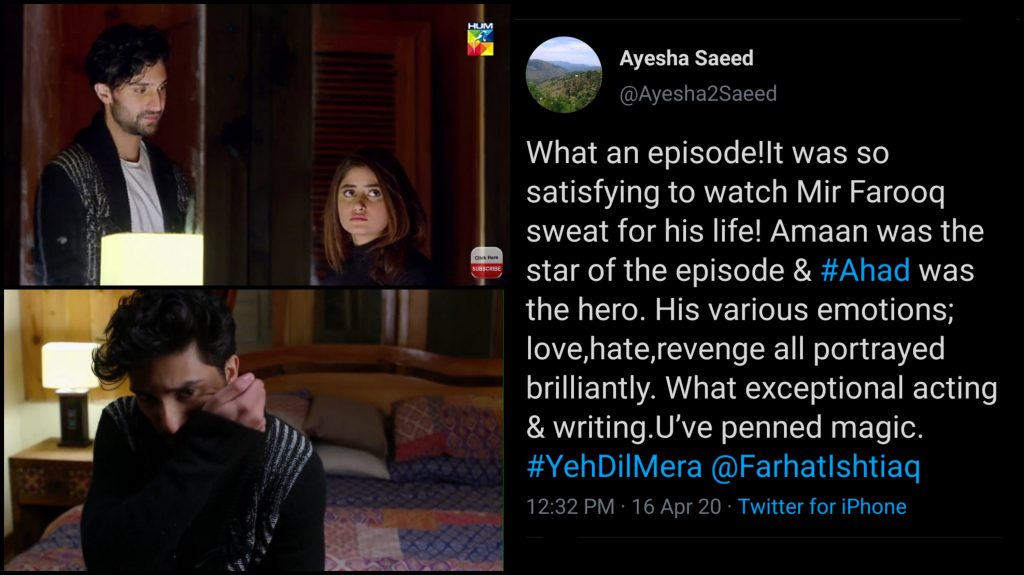The height and width of the screenshot is (575, 1024).
Task: Open the @FarhatIshtiaq mention
Action: (x=815, y=467)
